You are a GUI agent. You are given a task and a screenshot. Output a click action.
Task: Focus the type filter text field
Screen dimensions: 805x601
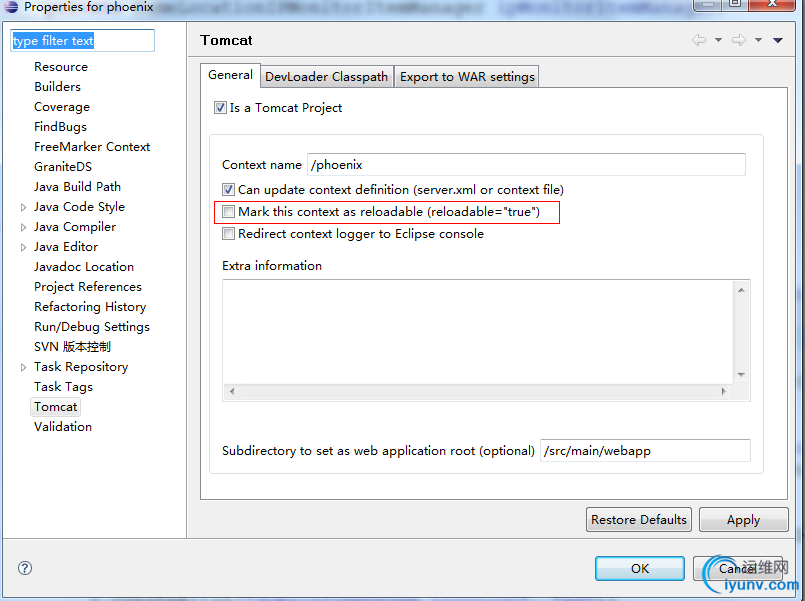[x=82, y=41]
